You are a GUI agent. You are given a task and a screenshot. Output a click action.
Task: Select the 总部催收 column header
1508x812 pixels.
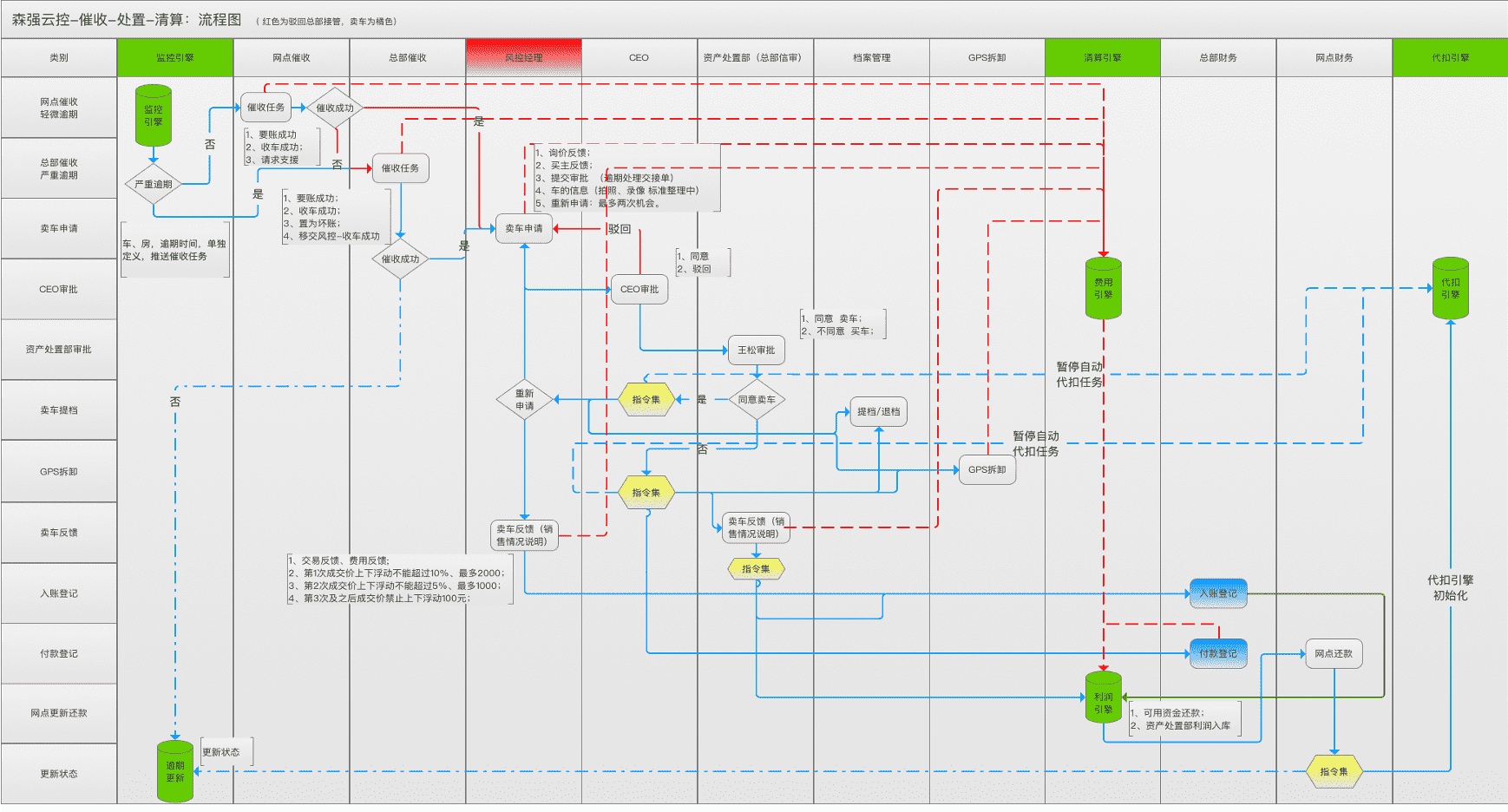pyautogui.click(x=408, y=57)
